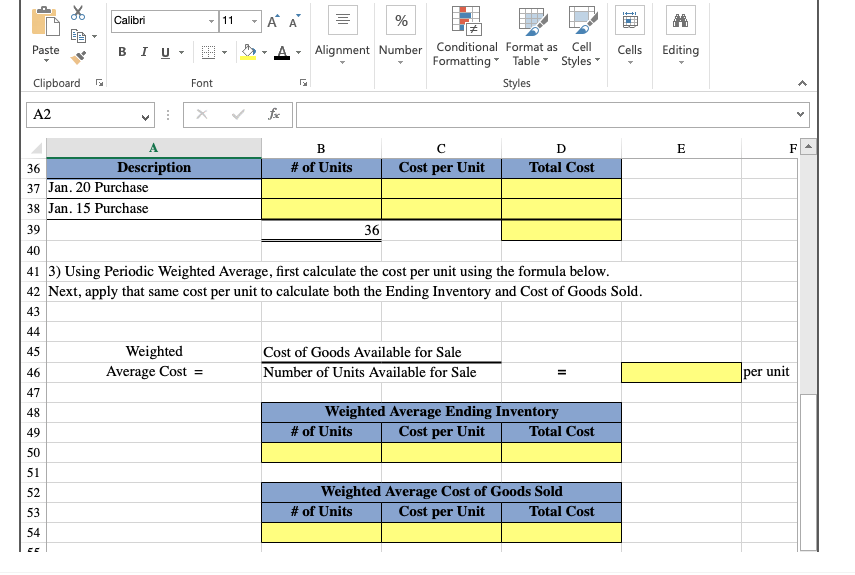This screenshot has width=855, height=575.
Task: Select Jan. 20 Purchase cell
Action: [x=154, y=188]
